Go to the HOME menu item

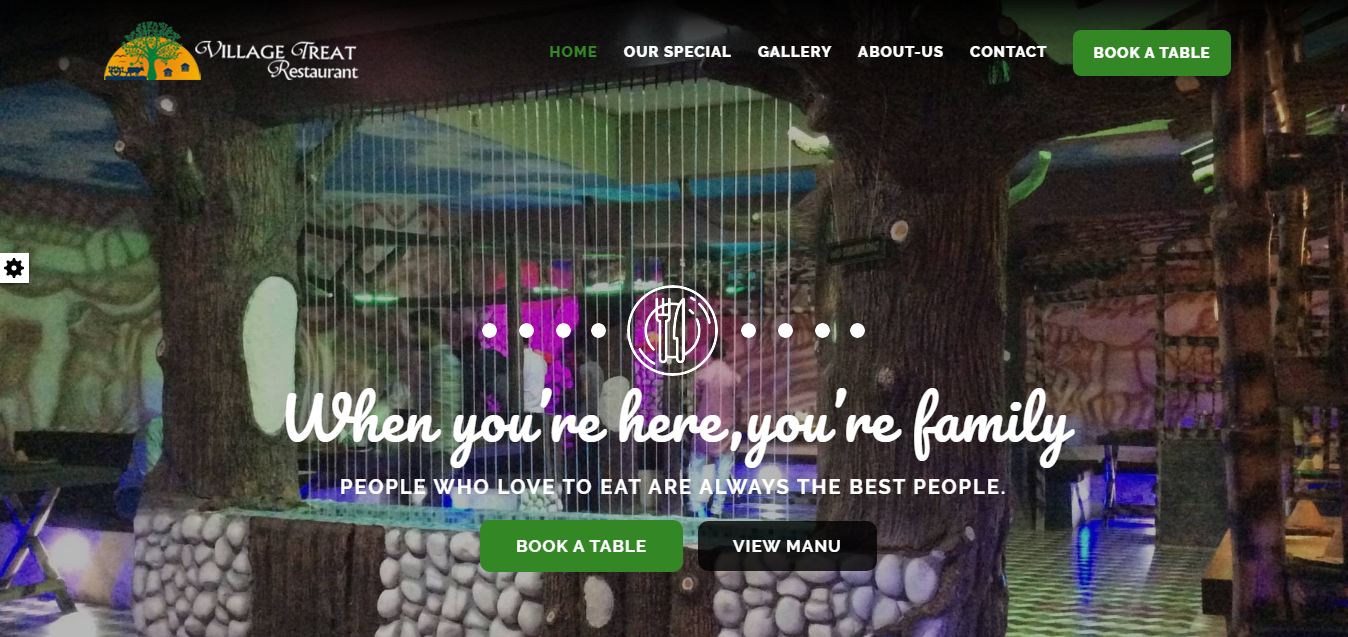[x=573, y=52]
